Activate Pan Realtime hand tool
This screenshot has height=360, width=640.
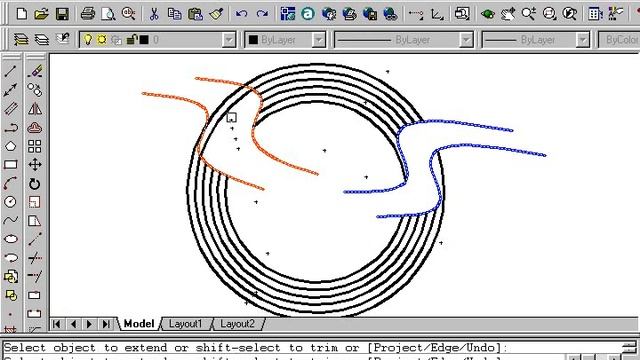point(508,14)
